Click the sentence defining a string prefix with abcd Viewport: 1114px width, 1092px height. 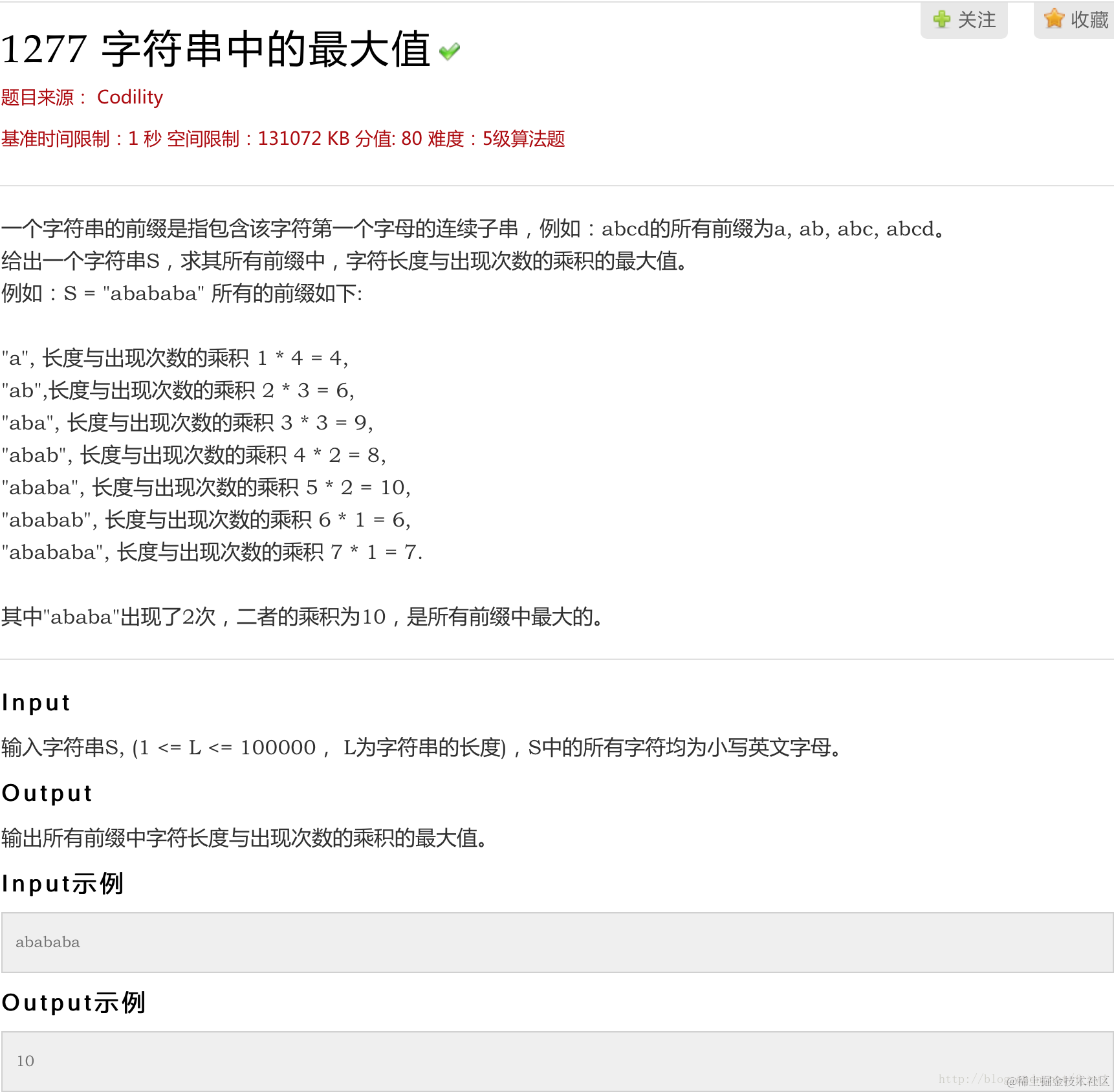pos(475,228)
